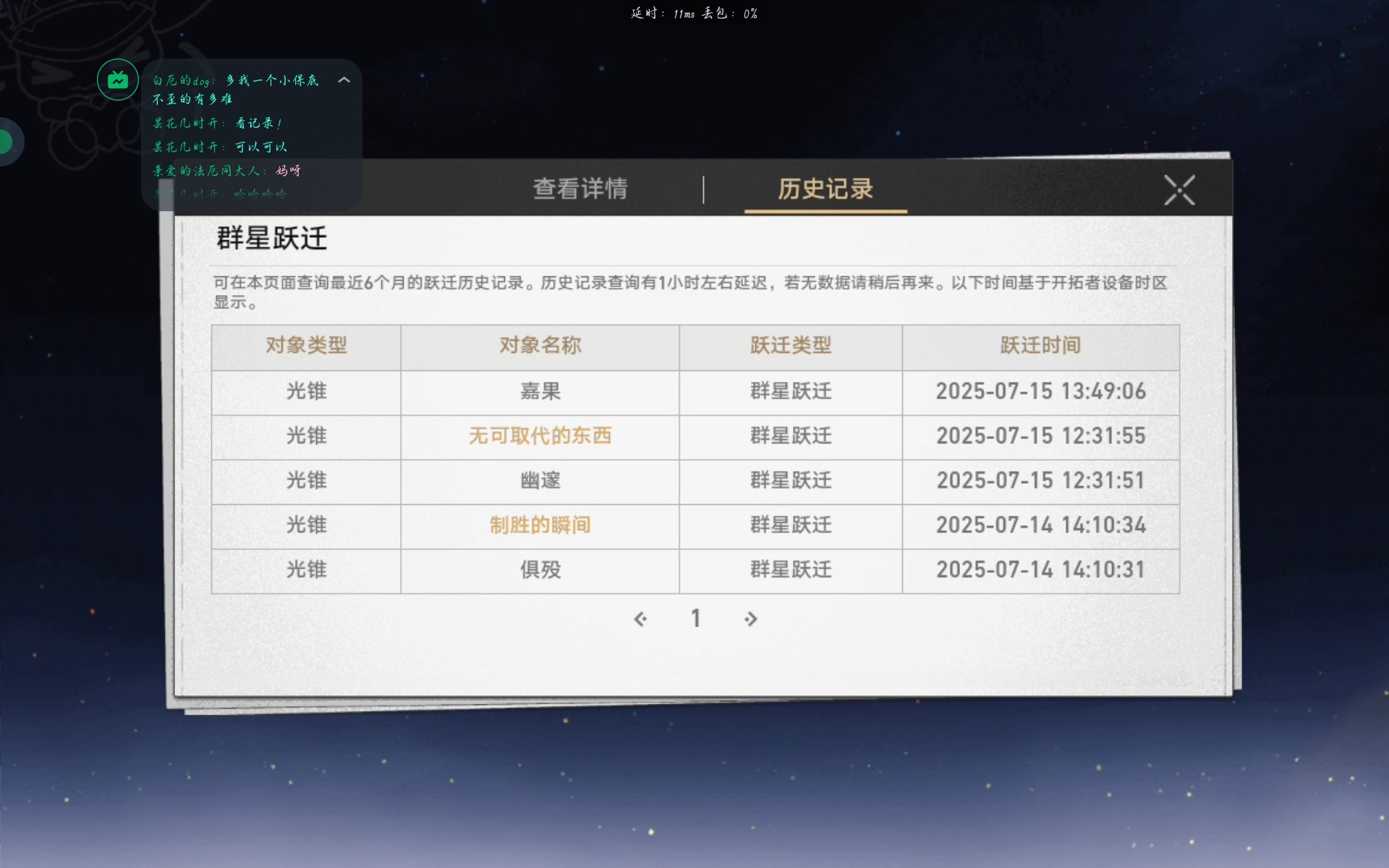Collapse the chat overlay with the chevron
The image size is (1389, 868).
[x=344, y=80]
